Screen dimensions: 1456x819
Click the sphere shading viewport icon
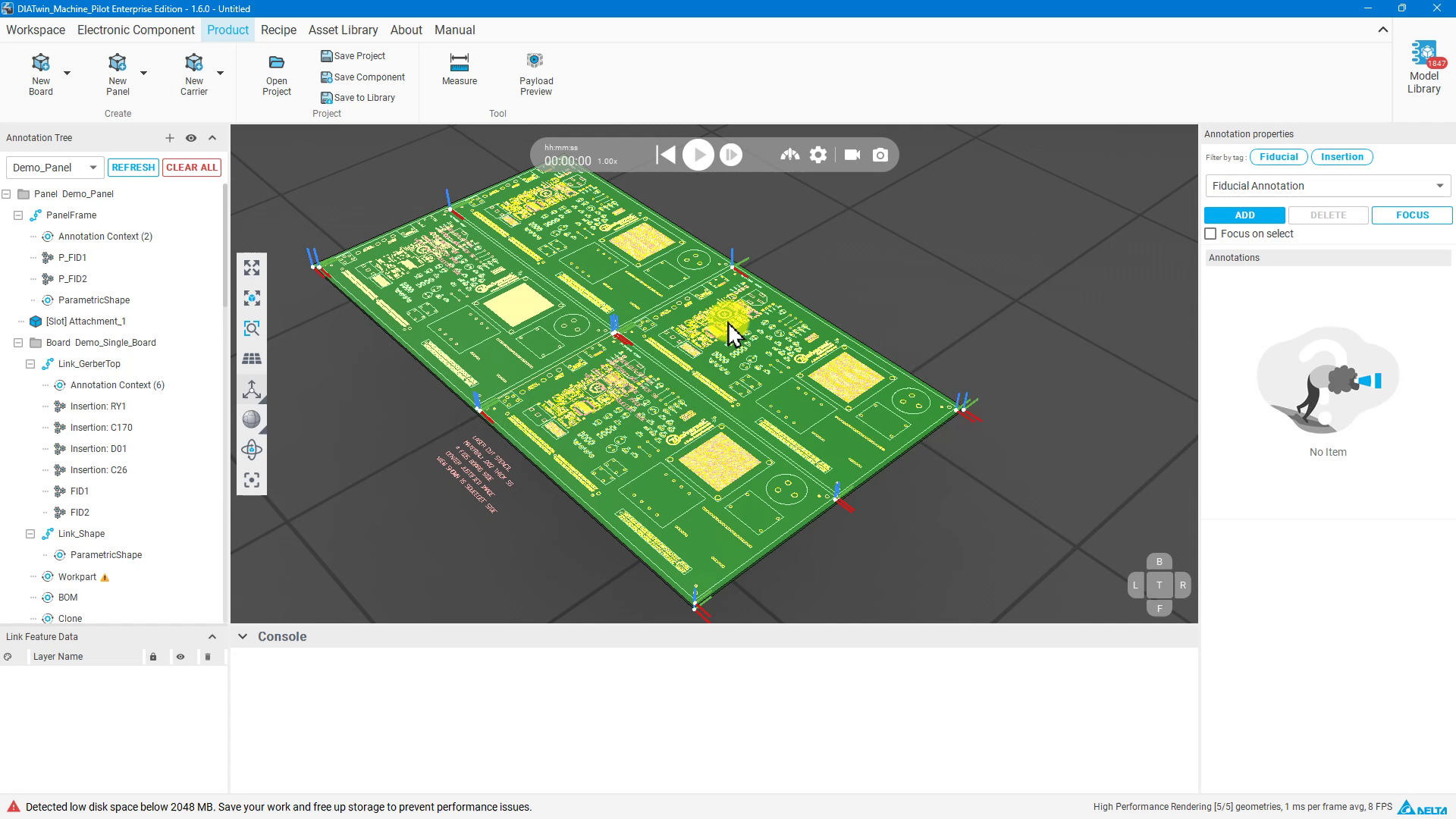coord(252,419)
